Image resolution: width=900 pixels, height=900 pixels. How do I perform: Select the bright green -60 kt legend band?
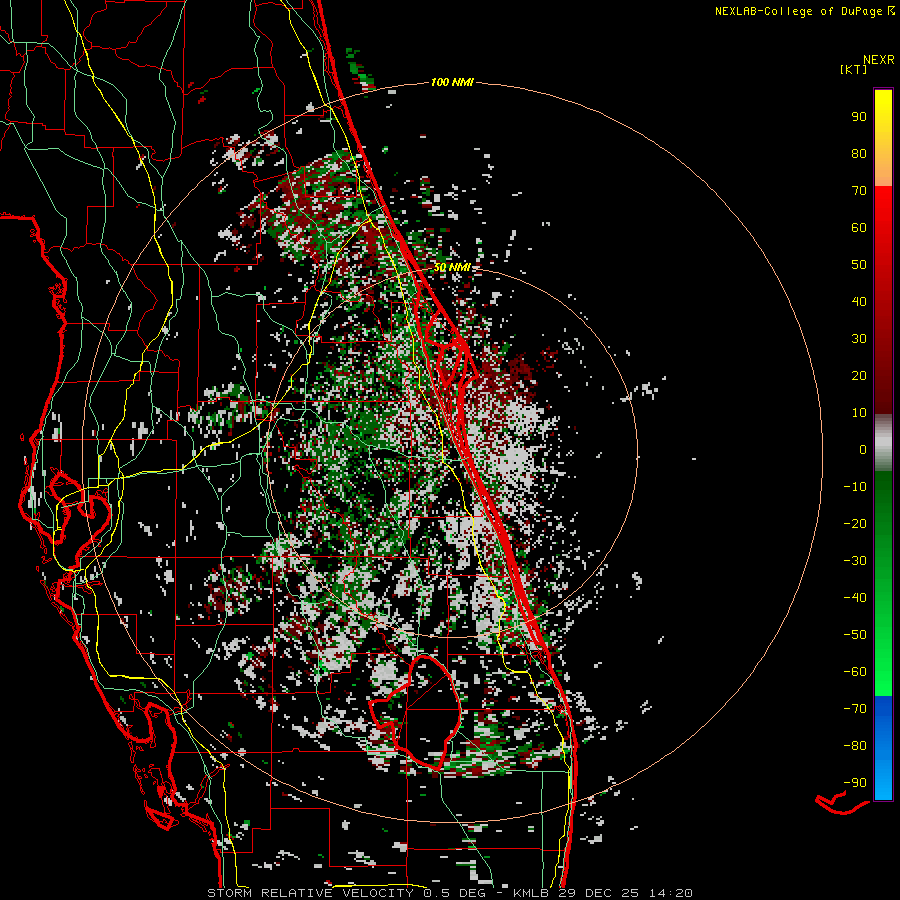(x=883, y=670)
